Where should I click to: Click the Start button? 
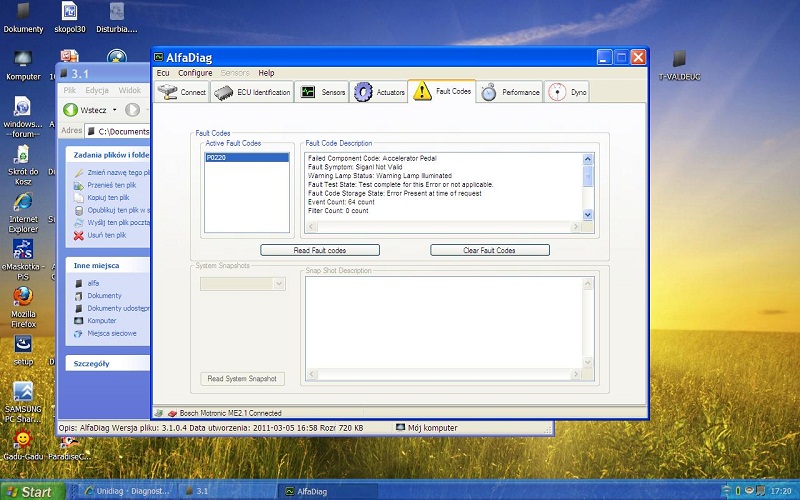32,491
